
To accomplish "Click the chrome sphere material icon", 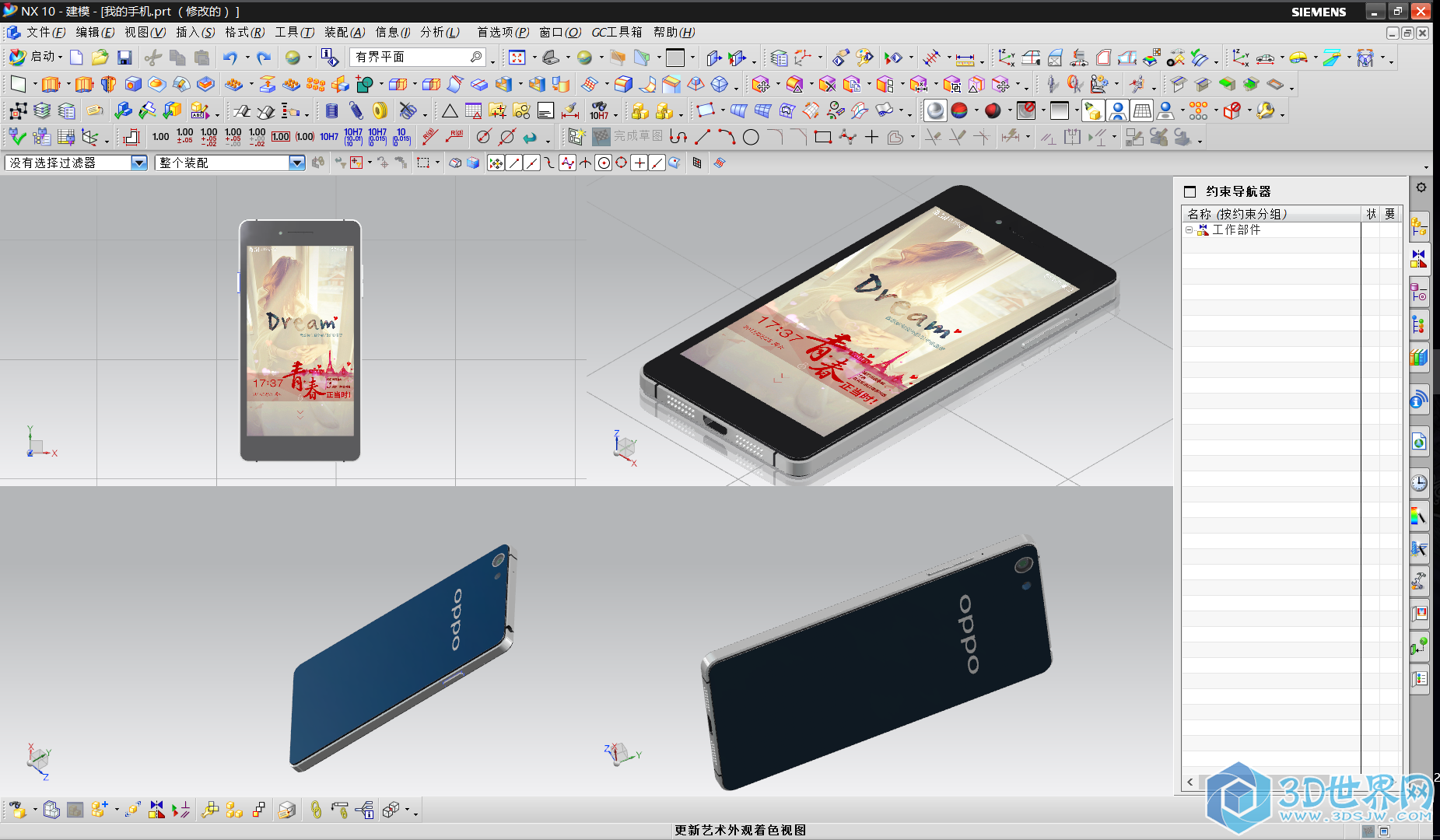I will click(935, 110).
